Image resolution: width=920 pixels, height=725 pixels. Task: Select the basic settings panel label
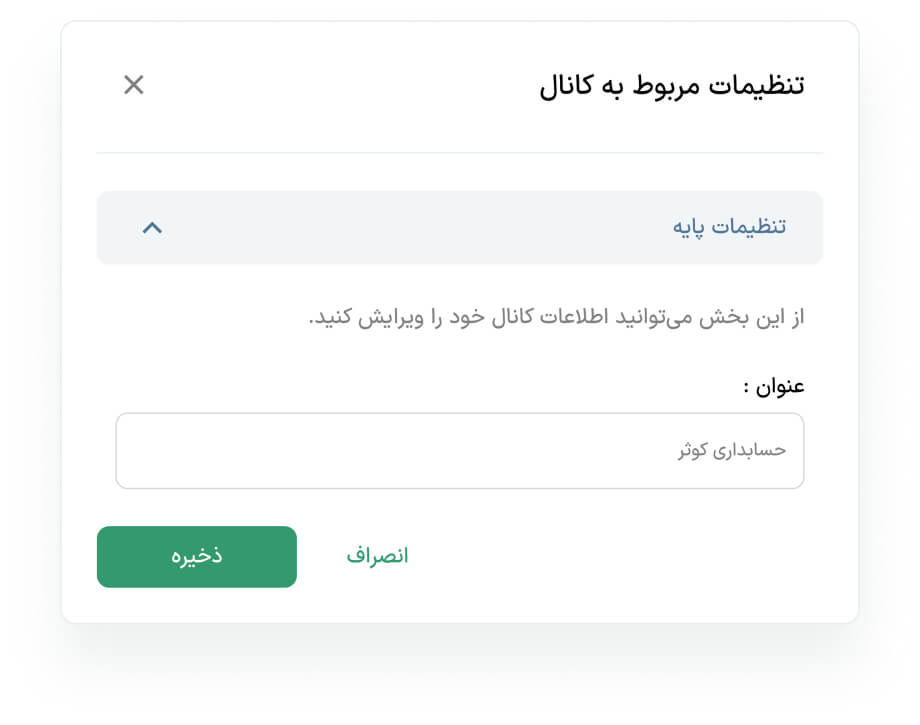(729, 227)
